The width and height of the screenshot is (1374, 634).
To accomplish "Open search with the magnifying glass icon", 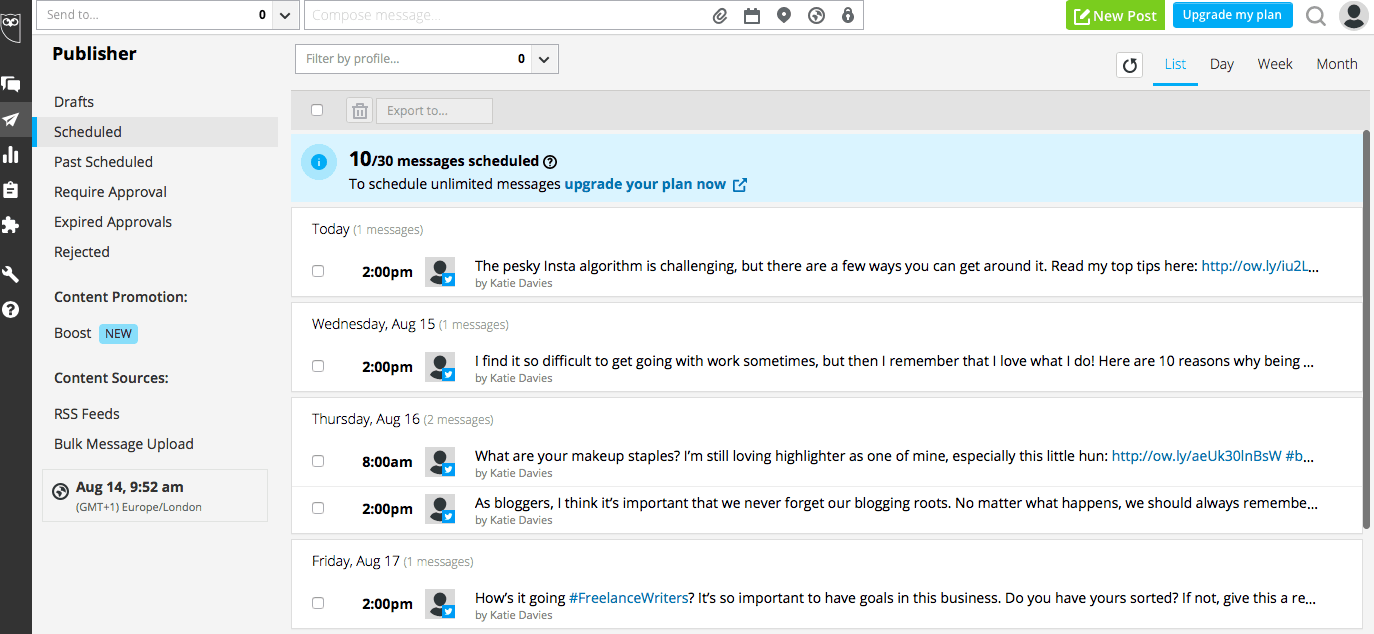I will (x=1316, y=15).
